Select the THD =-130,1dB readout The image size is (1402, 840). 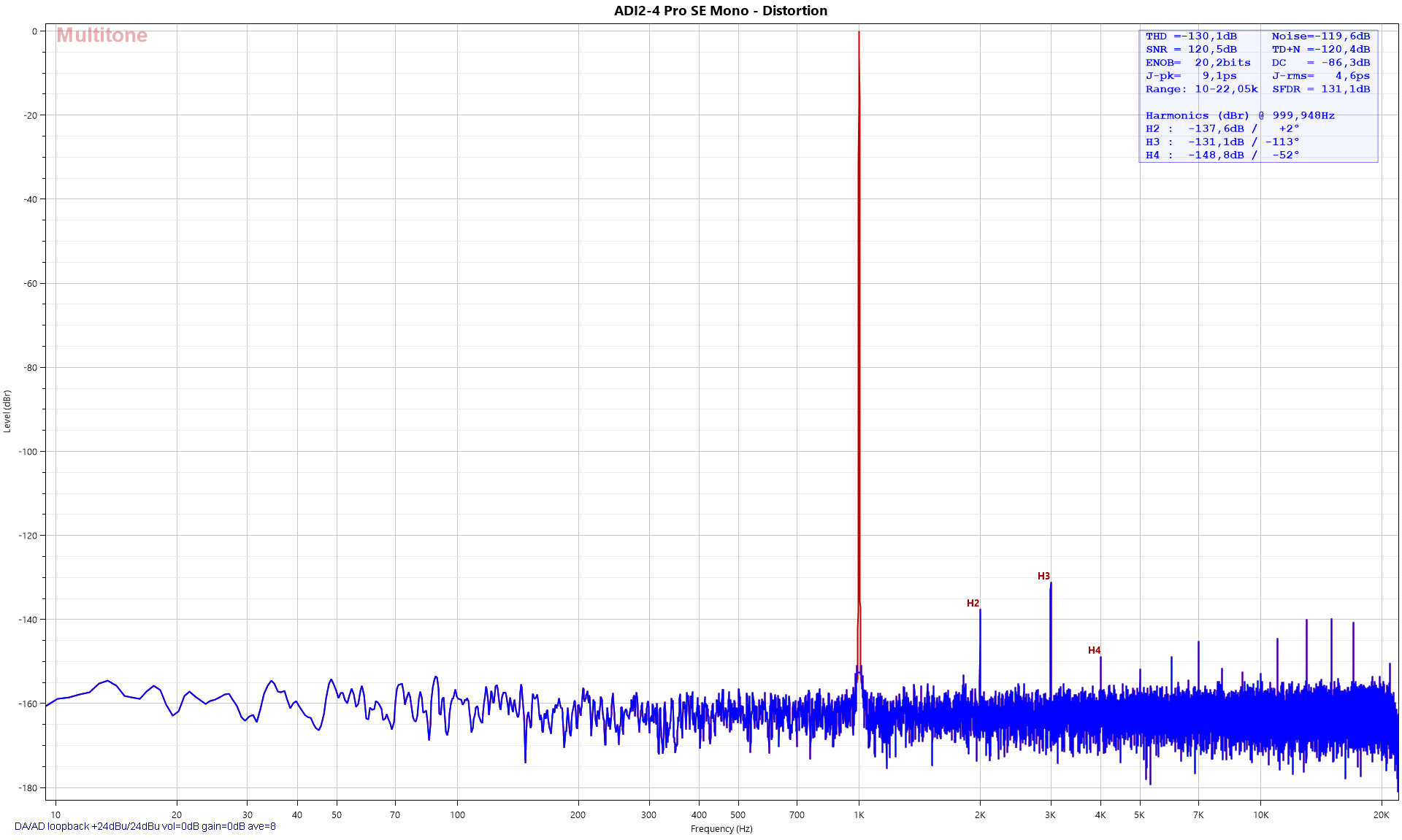(x=1191, y=36)
